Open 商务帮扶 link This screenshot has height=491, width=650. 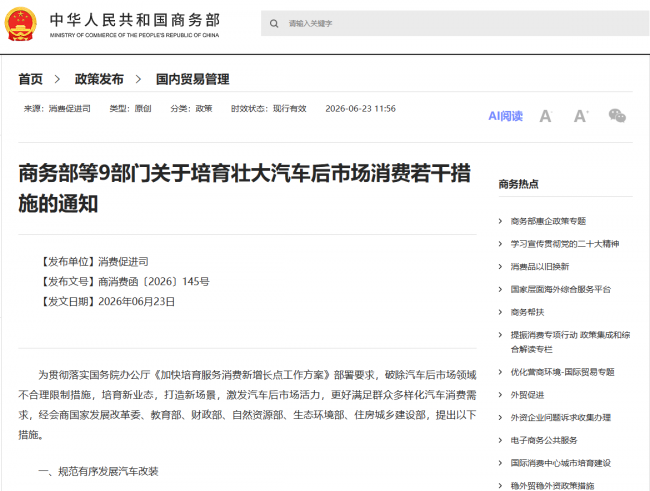(527, 312)
